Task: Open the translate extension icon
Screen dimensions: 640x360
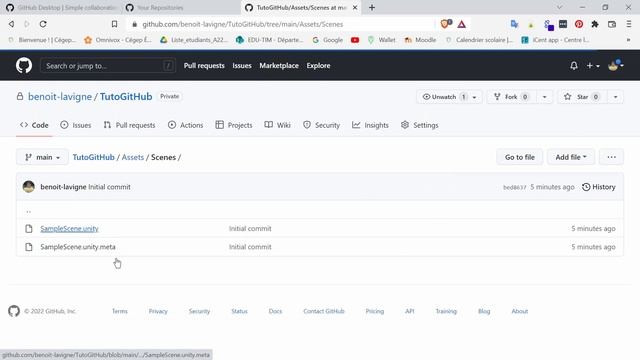Action: tap(514, 24)
